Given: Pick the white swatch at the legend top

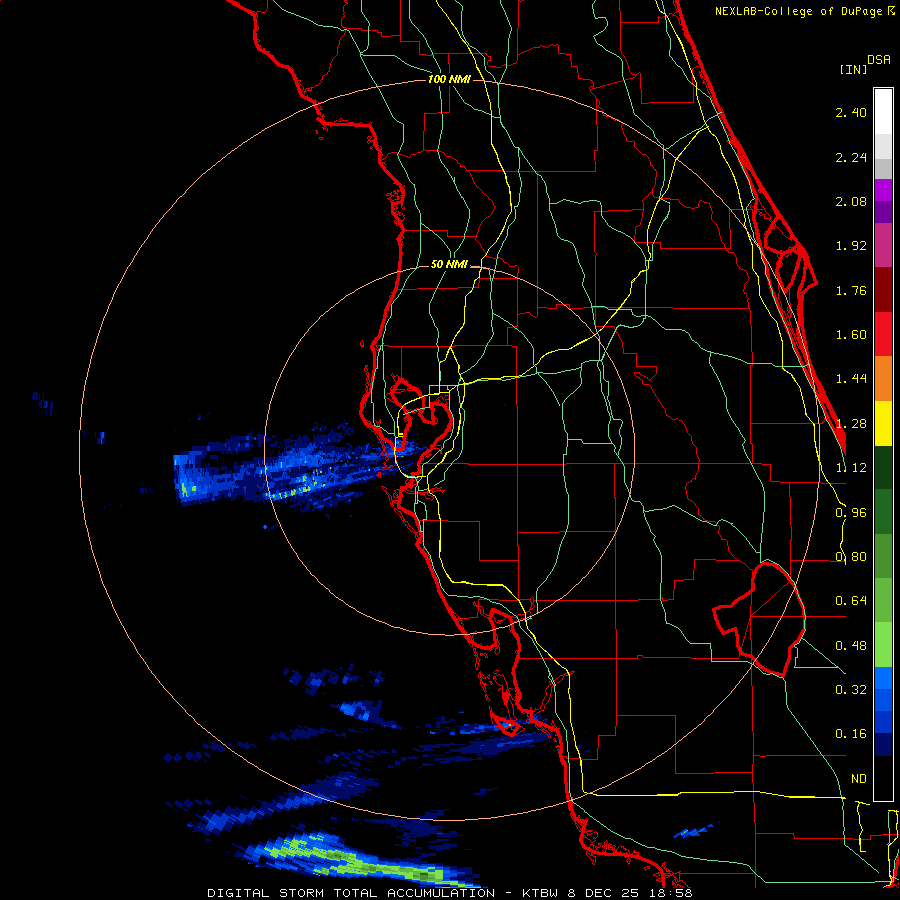Looking at the screenshot, I should click(x=883, y=112).
